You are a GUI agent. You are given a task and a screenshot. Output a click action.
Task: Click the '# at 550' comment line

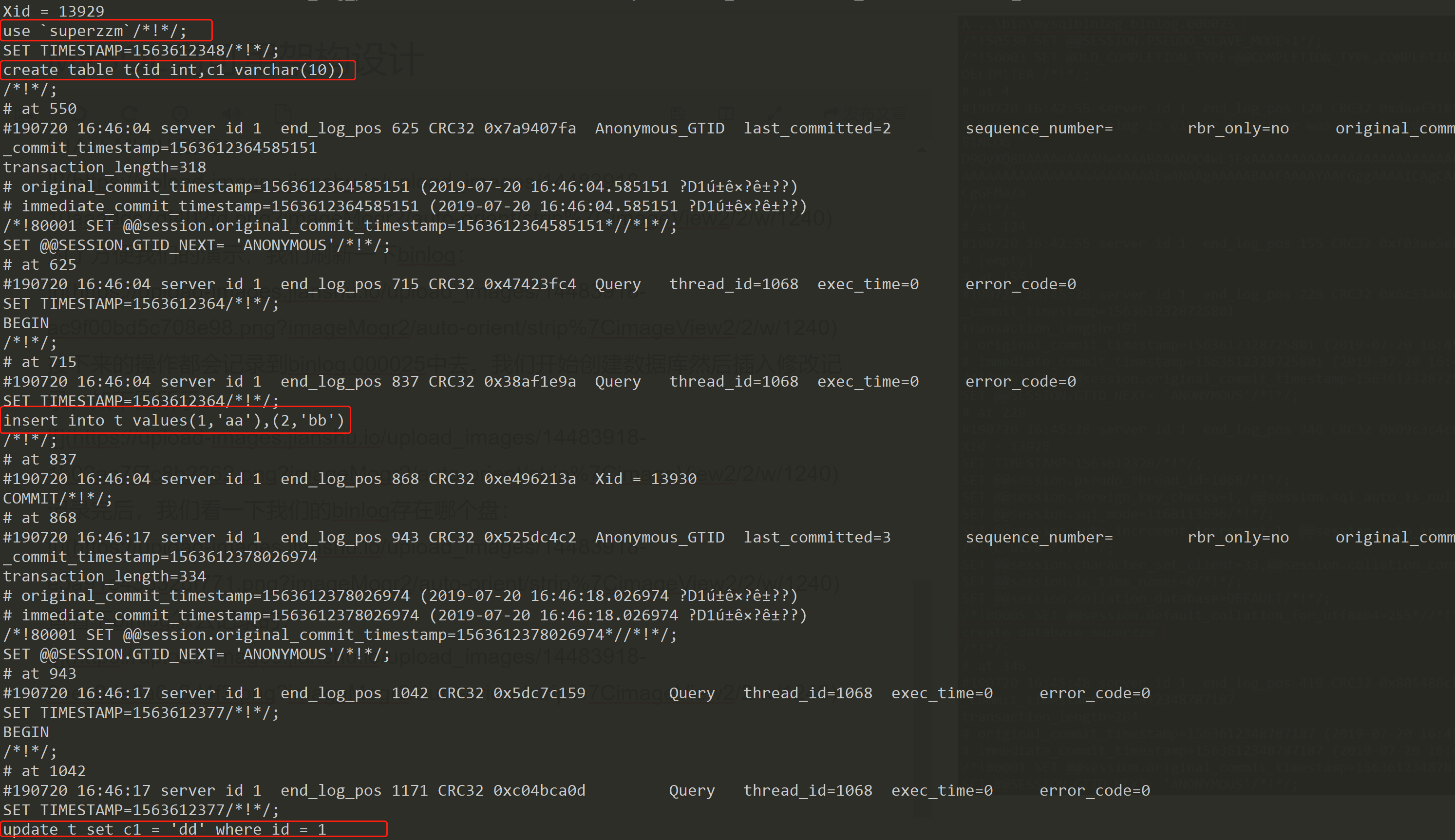click(x=40, y=109)
